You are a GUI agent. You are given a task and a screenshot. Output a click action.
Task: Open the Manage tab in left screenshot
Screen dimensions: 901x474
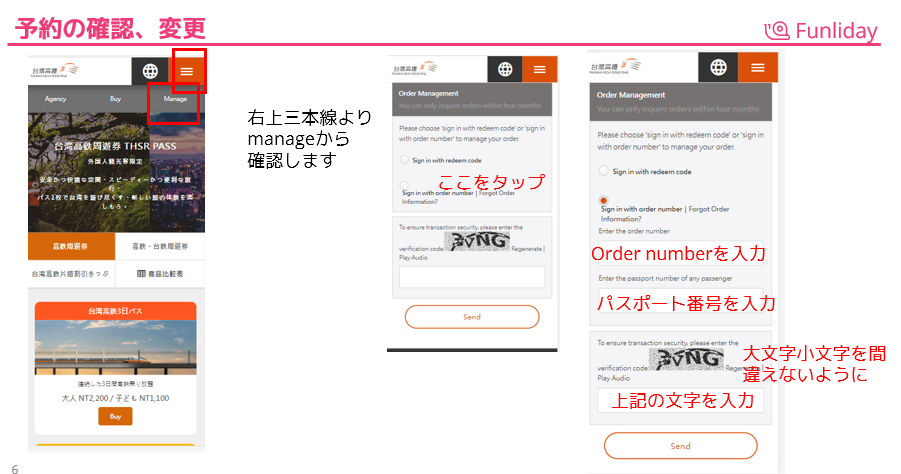[175, 99]
